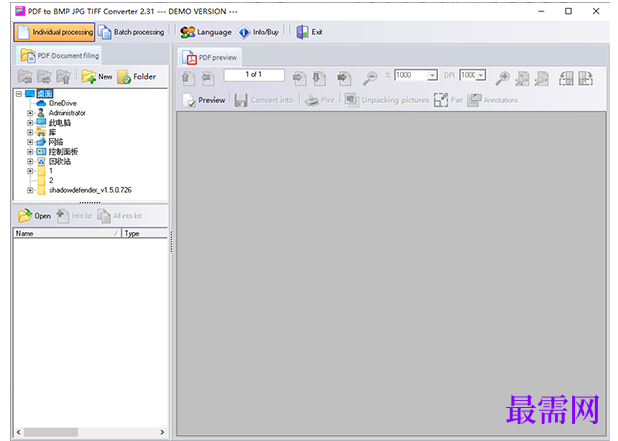Viewport: 618px width, 441px height.
Task: Click the Preview button
Action: coord(204,100)
